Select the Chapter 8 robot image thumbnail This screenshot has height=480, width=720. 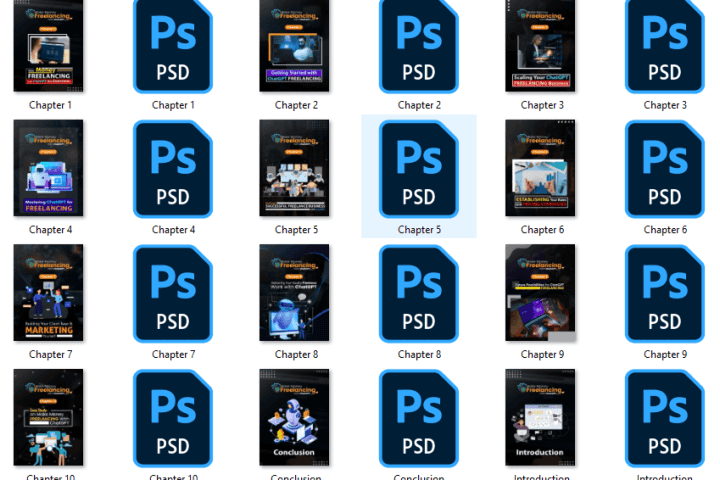point(294,293)
